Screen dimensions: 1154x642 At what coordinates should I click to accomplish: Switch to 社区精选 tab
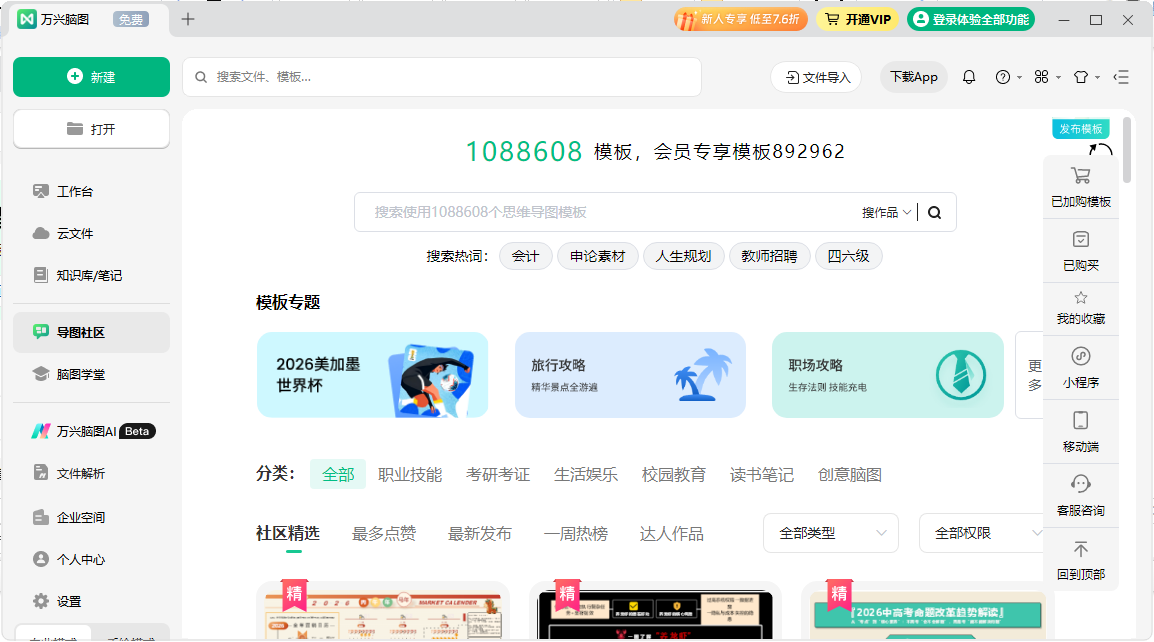coord(288,534)
